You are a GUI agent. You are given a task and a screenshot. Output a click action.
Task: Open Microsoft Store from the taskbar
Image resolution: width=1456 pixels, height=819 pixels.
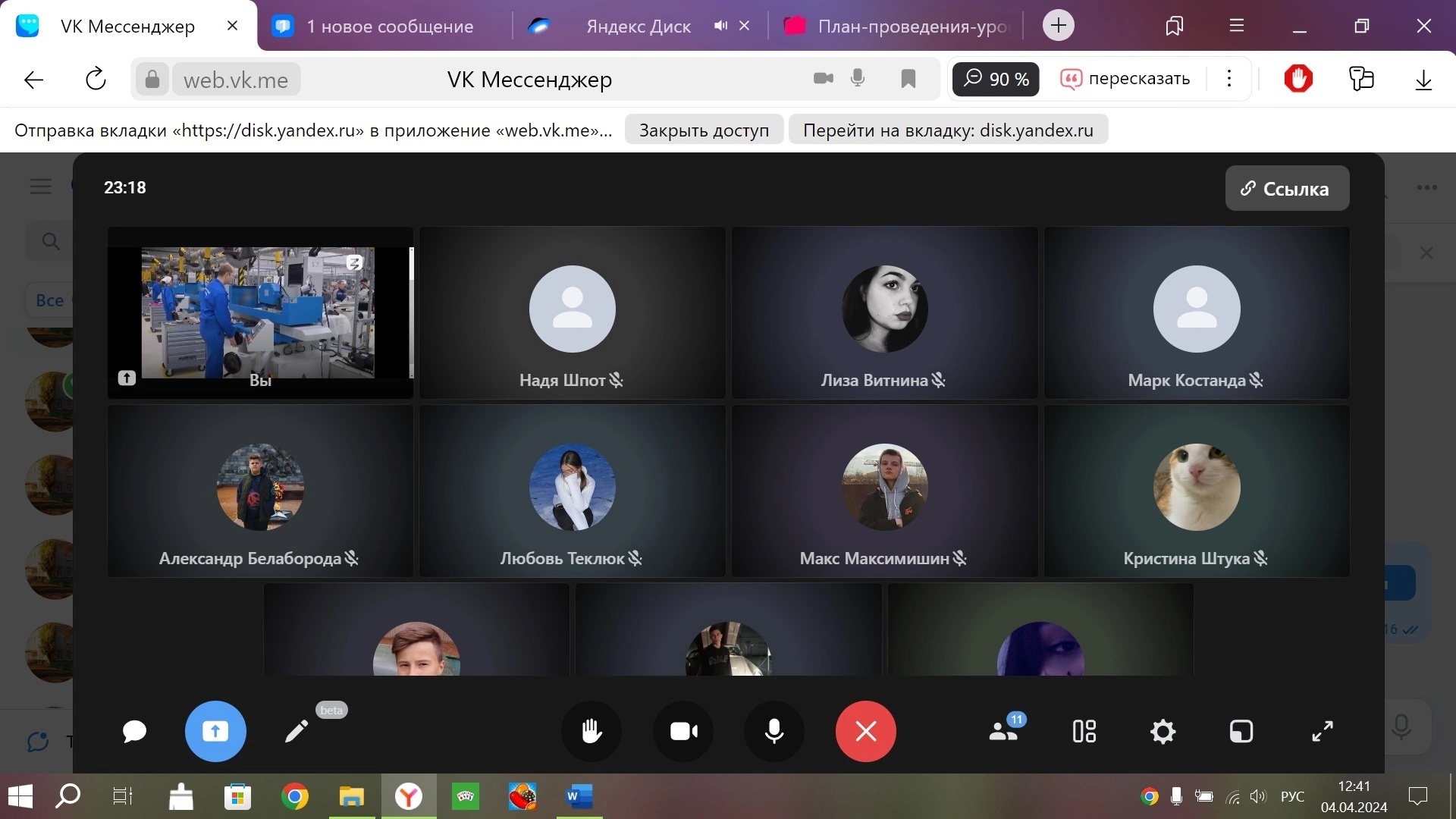pos(238,797)
